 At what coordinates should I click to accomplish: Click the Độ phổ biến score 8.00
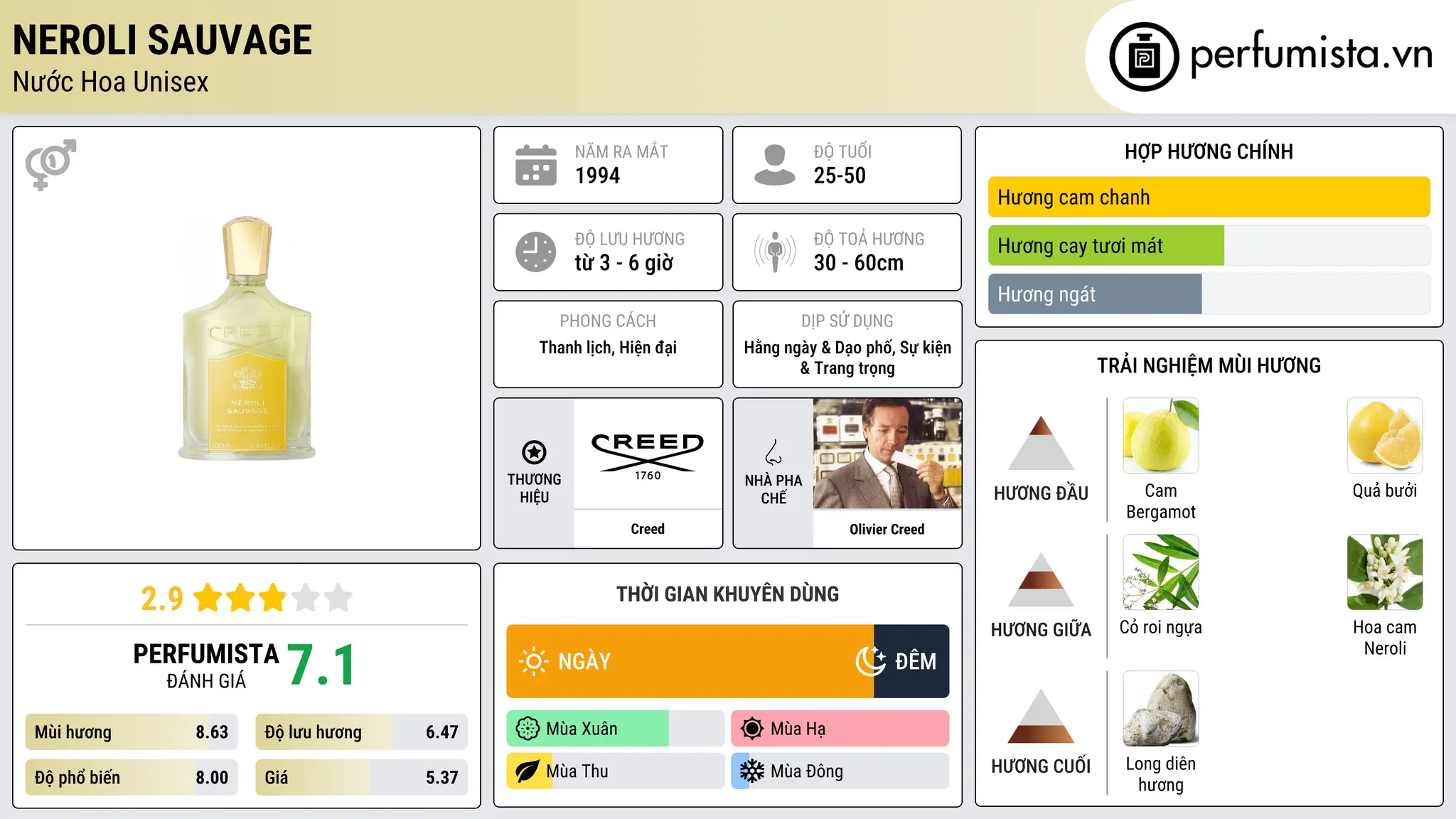pos(212,778)
